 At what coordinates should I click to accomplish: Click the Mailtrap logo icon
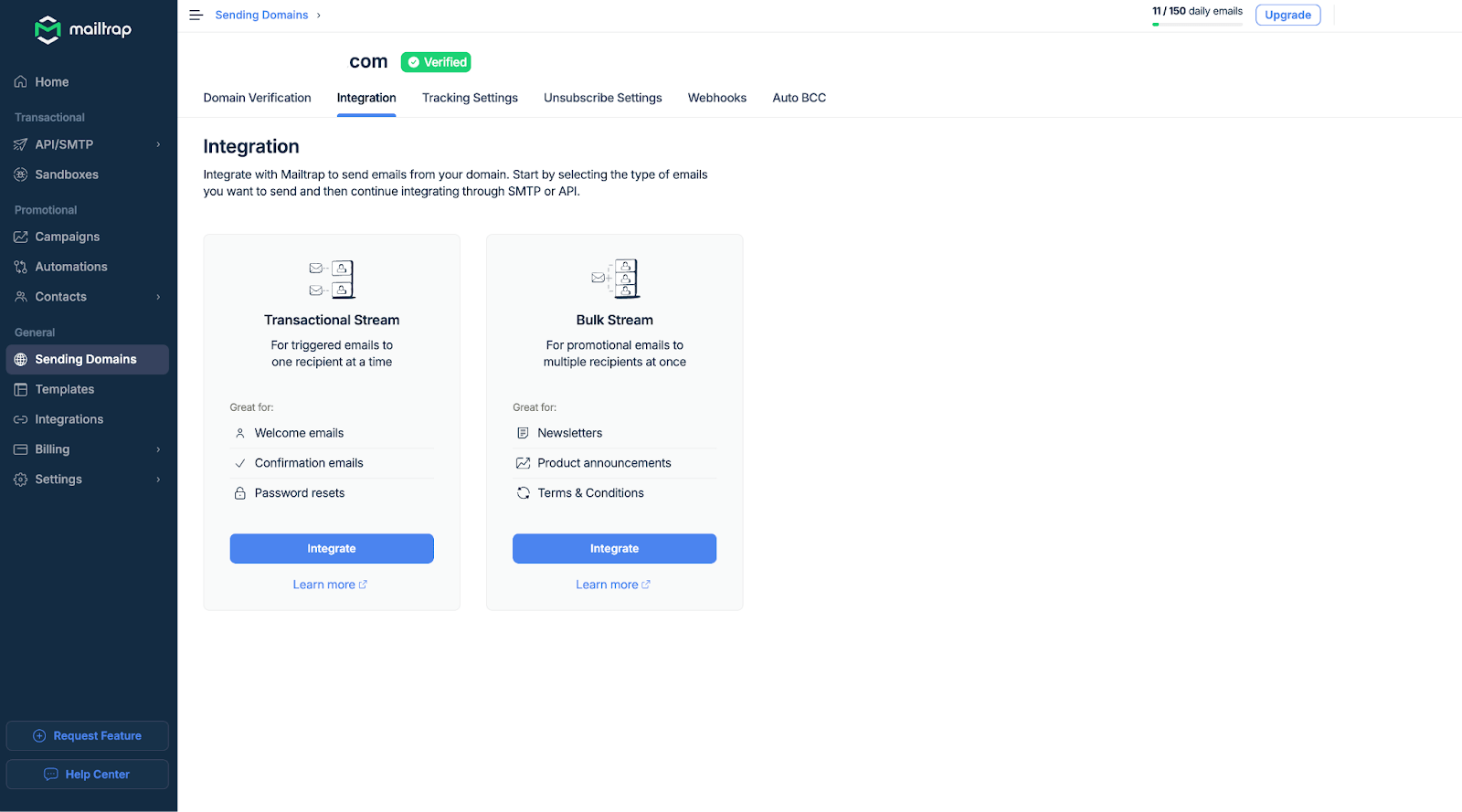tap(48, 29)
